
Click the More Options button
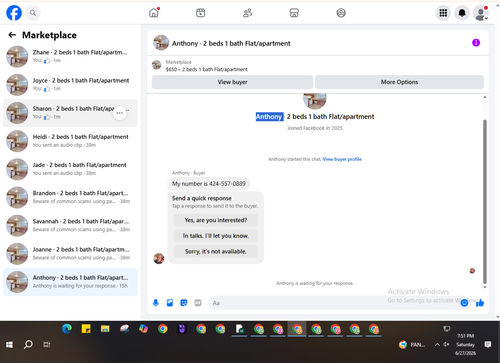pos(399,82)
